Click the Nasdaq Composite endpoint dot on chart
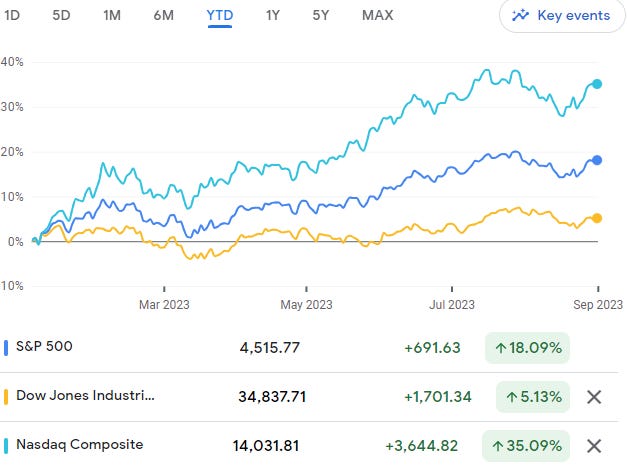 coord(597,84)
